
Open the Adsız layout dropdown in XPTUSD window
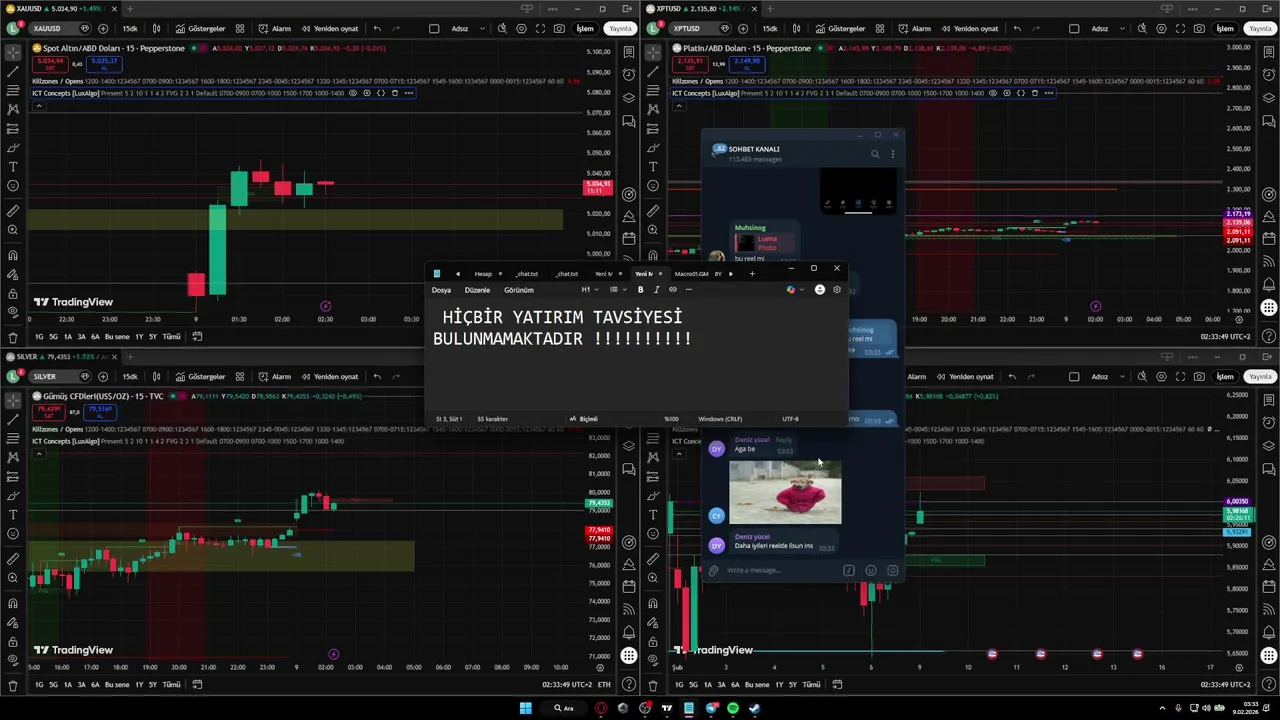(1100, 29)
